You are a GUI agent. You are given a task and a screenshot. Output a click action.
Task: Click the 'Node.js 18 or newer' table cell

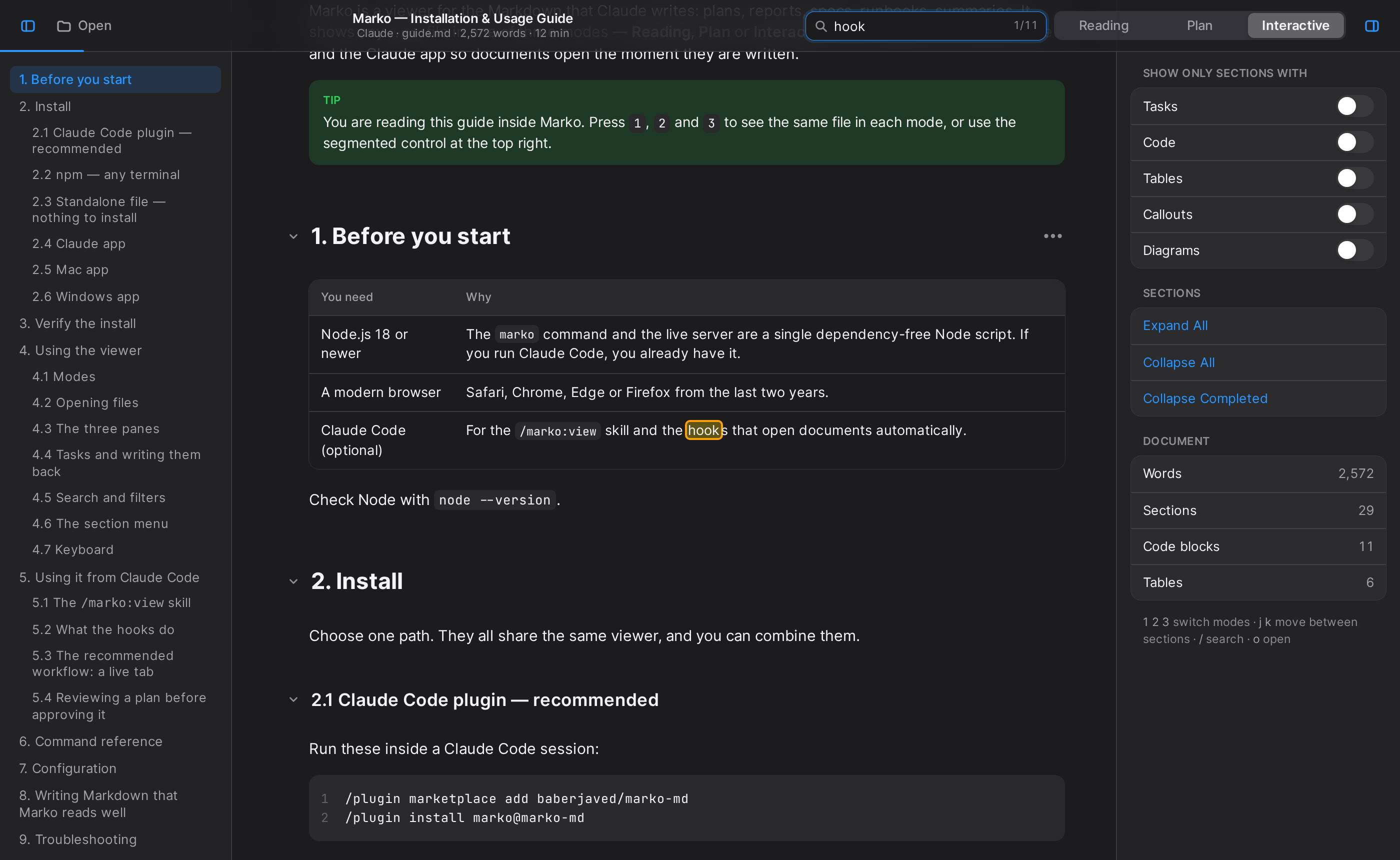click(x=381, y=344)
